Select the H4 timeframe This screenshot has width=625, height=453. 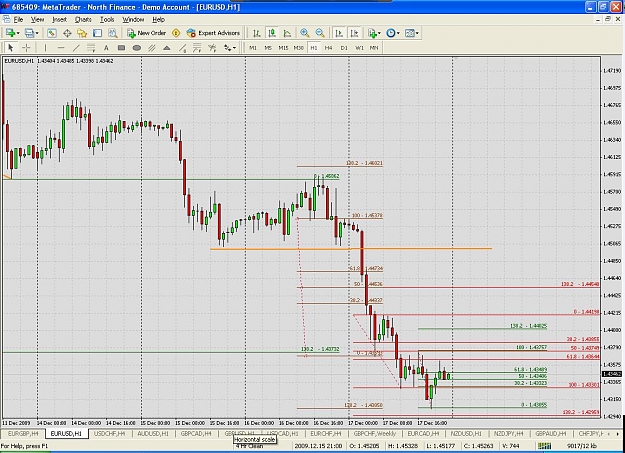[x=328, y=48]
